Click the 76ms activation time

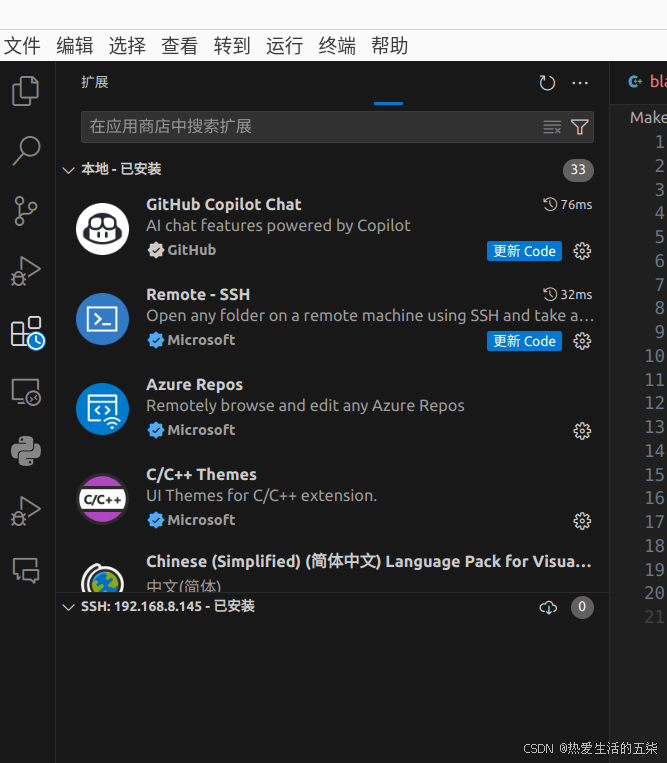click(x=567, y=204)
